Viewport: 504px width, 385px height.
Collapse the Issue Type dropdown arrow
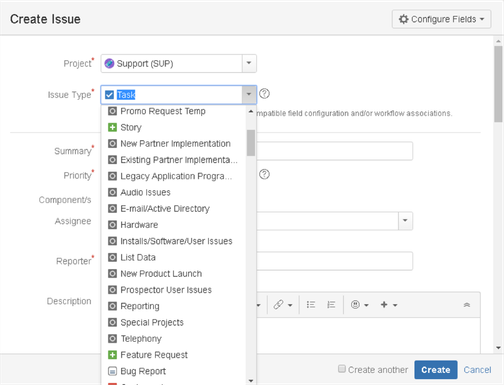coord(249,94)
